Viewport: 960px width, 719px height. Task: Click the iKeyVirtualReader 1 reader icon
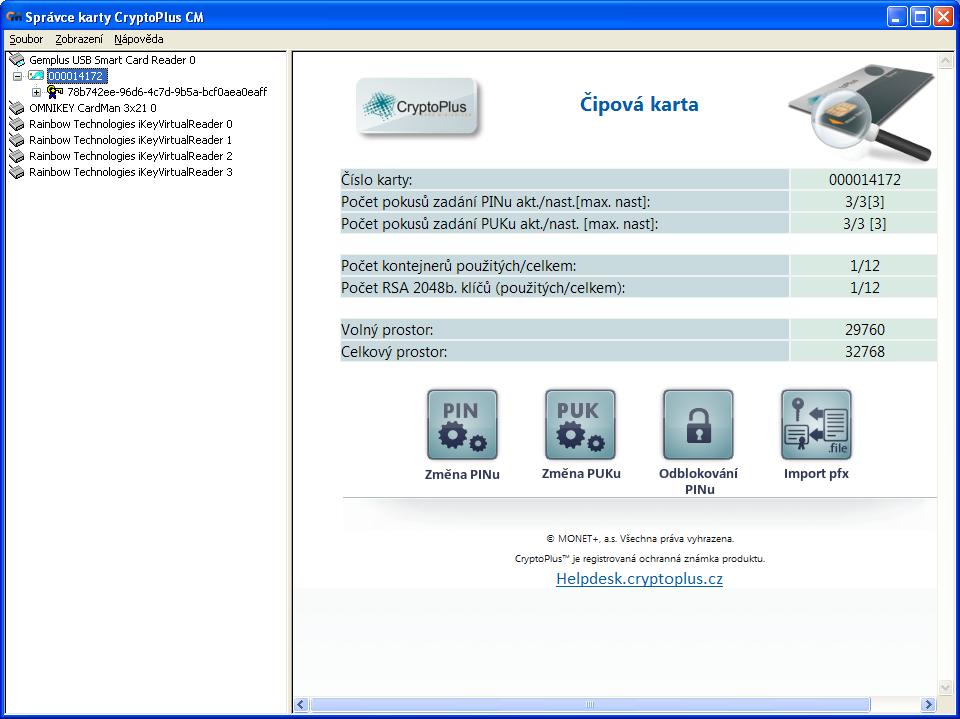17,140
